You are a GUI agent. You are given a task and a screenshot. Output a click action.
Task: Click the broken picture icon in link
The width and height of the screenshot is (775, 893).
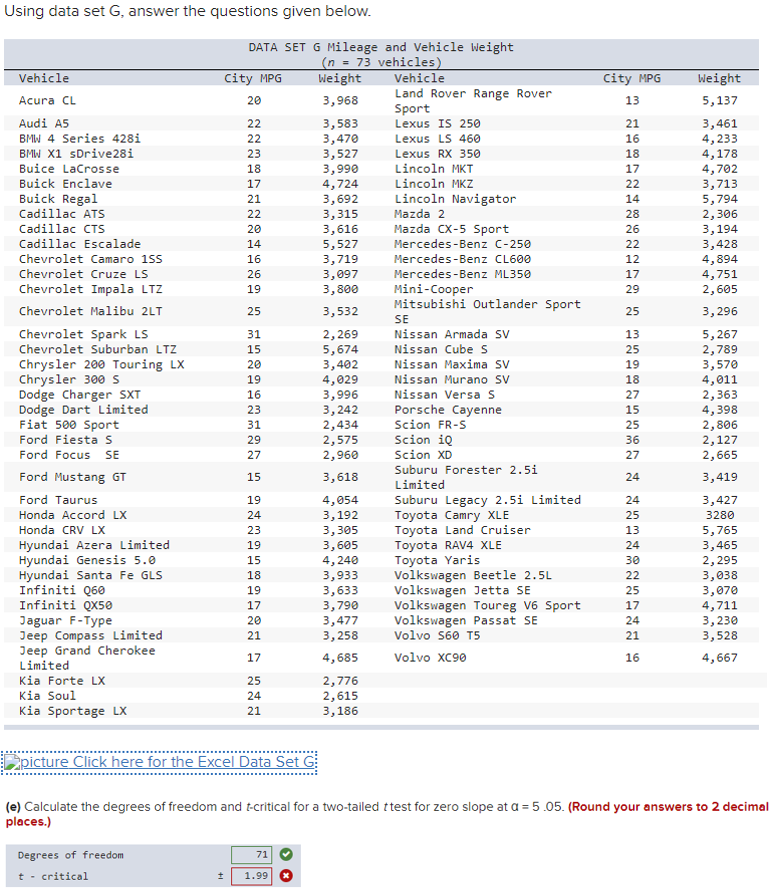11,763
